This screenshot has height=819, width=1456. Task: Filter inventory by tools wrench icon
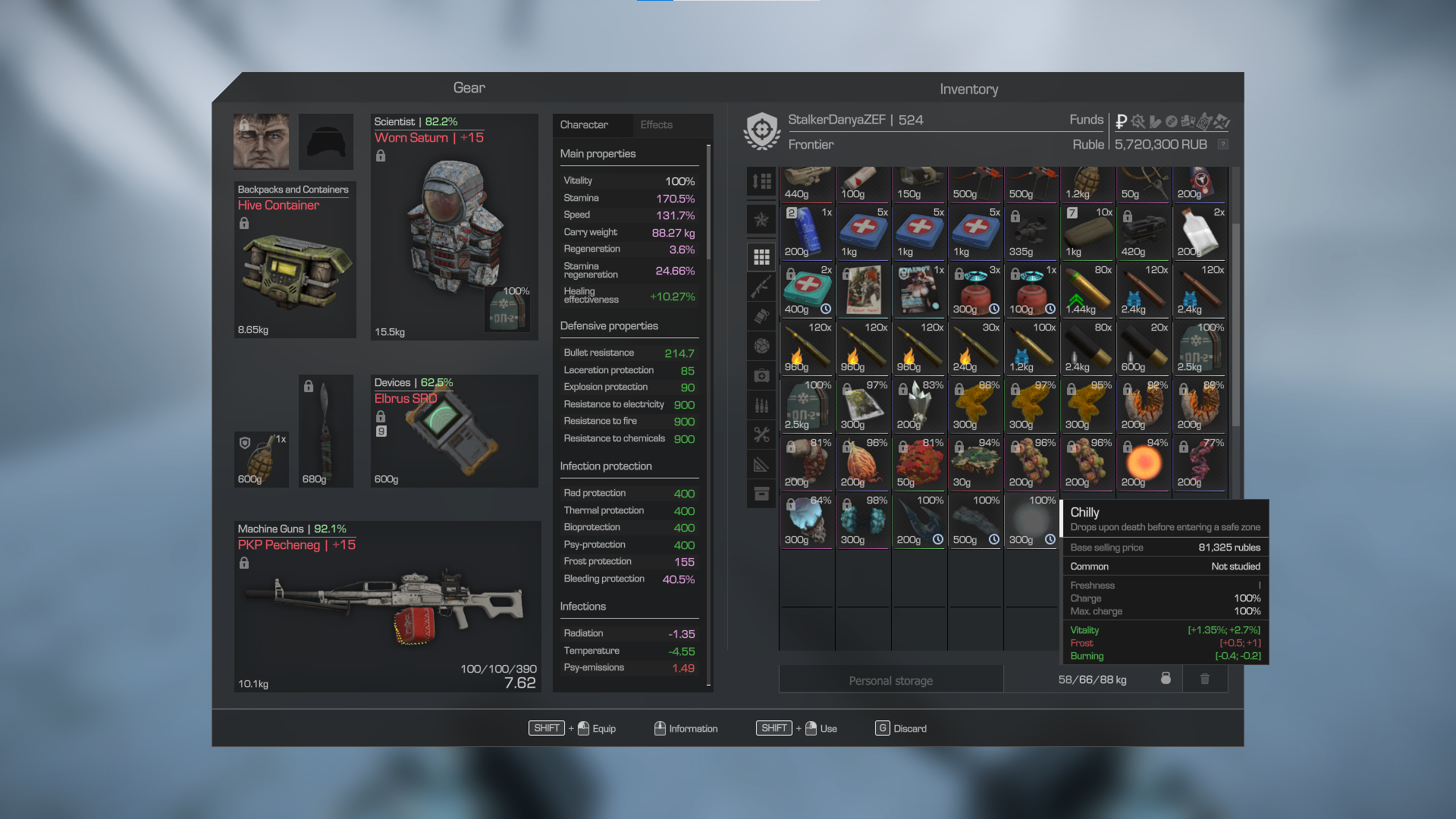click(761, 435)
